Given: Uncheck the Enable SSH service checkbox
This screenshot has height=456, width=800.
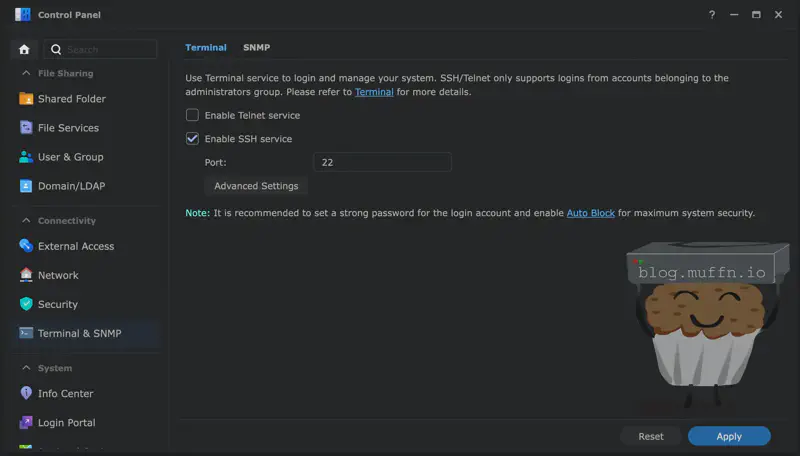Looking at the screenshot, I should coord(193,139).
